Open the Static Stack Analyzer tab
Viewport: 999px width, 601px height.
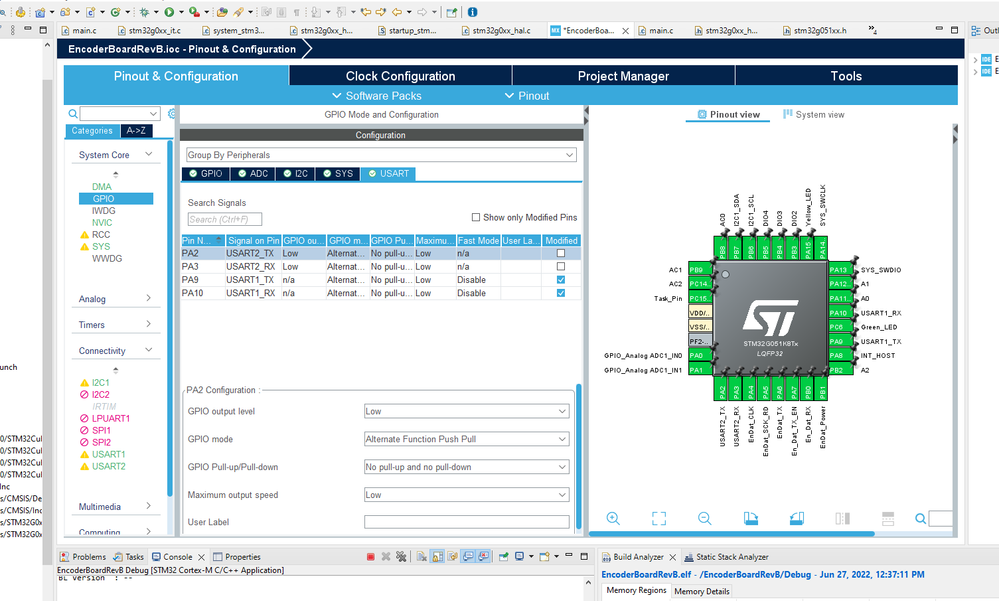[726, 557]
